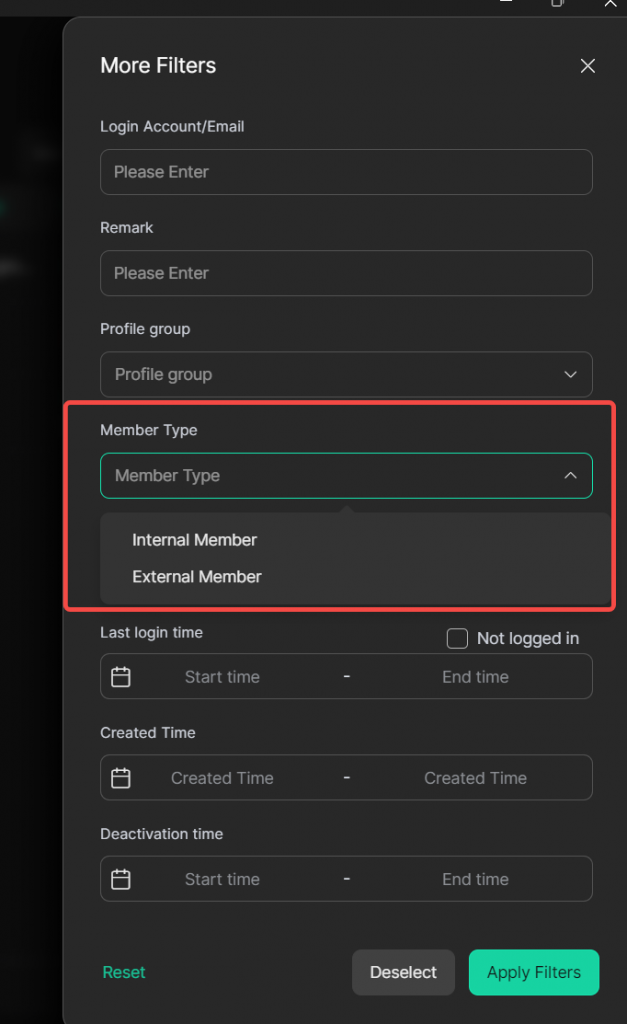Open calendar icon for Last login time
Screen dimensions: 627x1024
coord(121,677)
